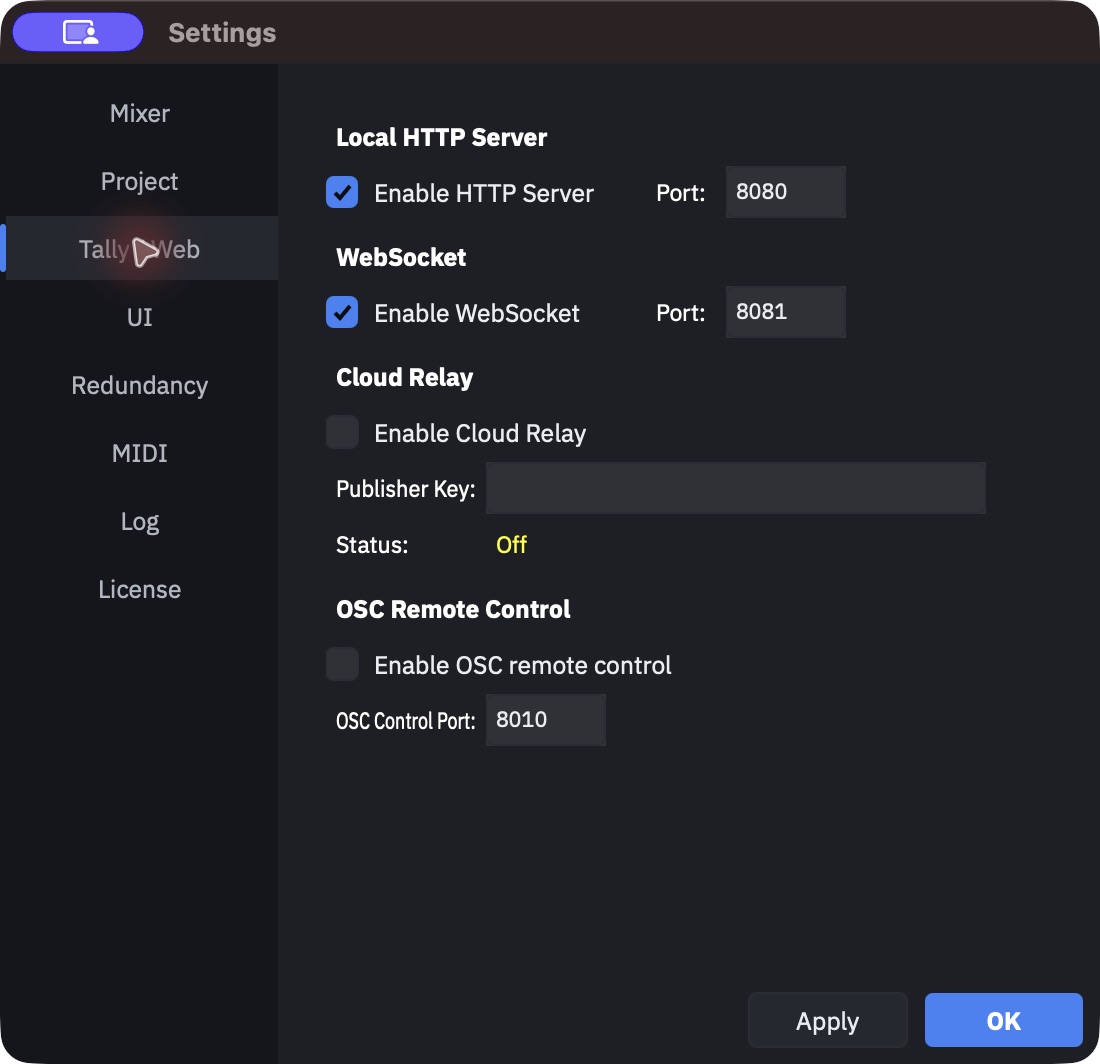The width and height of the screenshot is (1100, 1064).
Task: Show the Log settings section
Action: tap(140, 521)
